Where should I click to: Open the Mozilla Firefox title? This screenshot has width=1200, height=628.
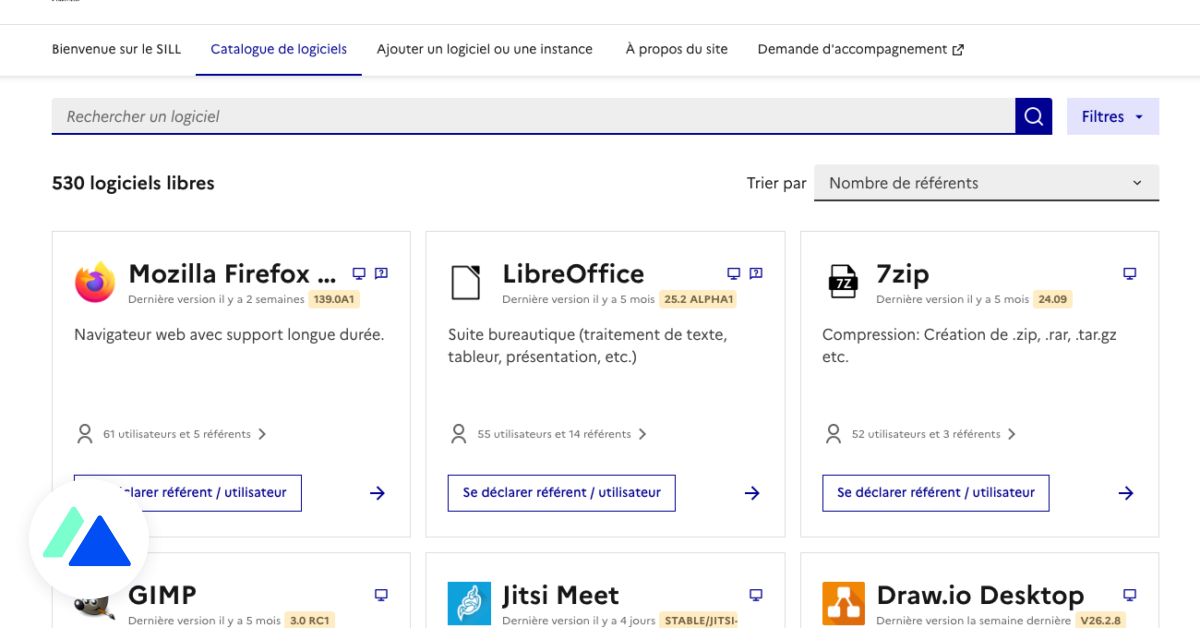coord(232,274)
